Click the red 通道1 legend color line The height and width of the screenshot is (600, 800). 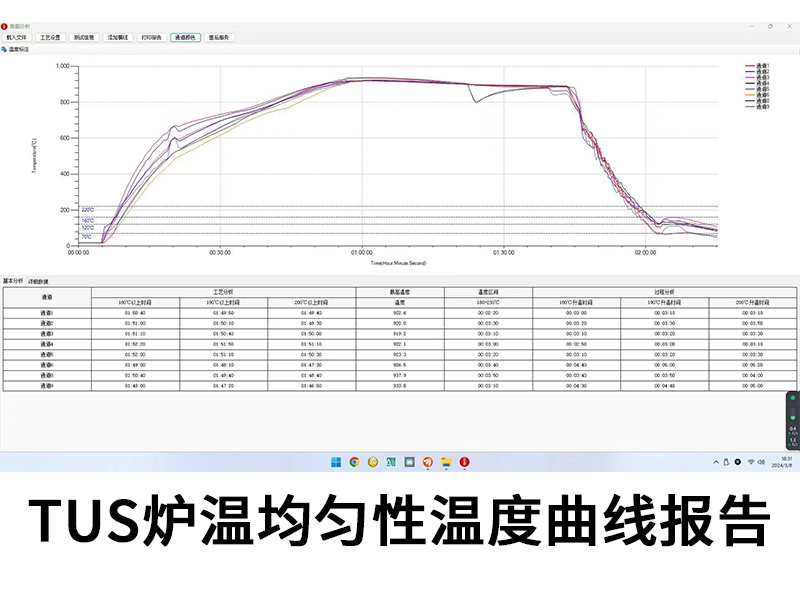pos(750,67)
